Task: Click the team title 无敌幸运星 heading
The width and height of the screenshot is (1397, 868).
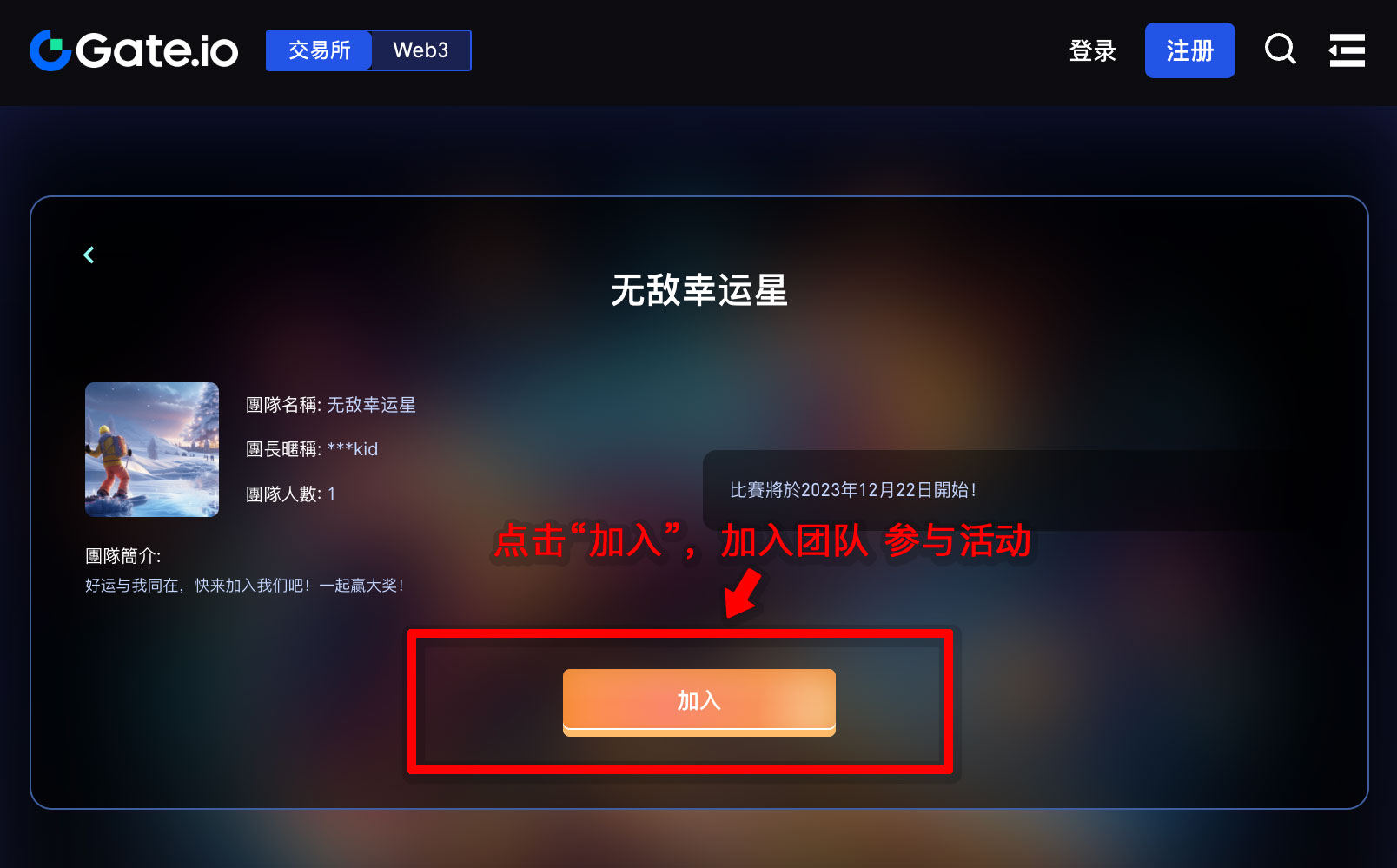Action: [699, 290]
